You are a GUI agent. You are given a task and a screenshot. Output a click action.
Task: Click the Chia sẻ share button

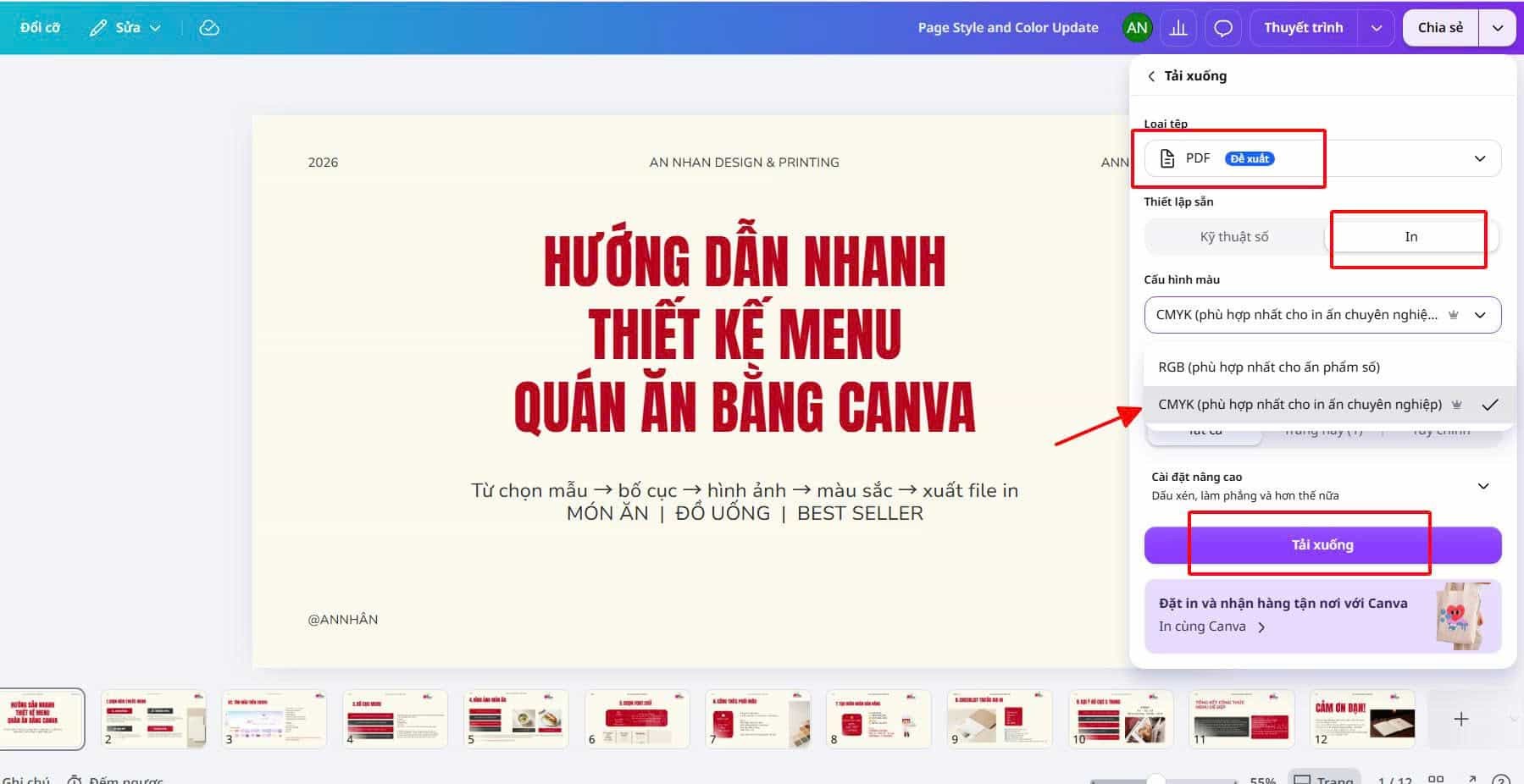point(1440,28)
